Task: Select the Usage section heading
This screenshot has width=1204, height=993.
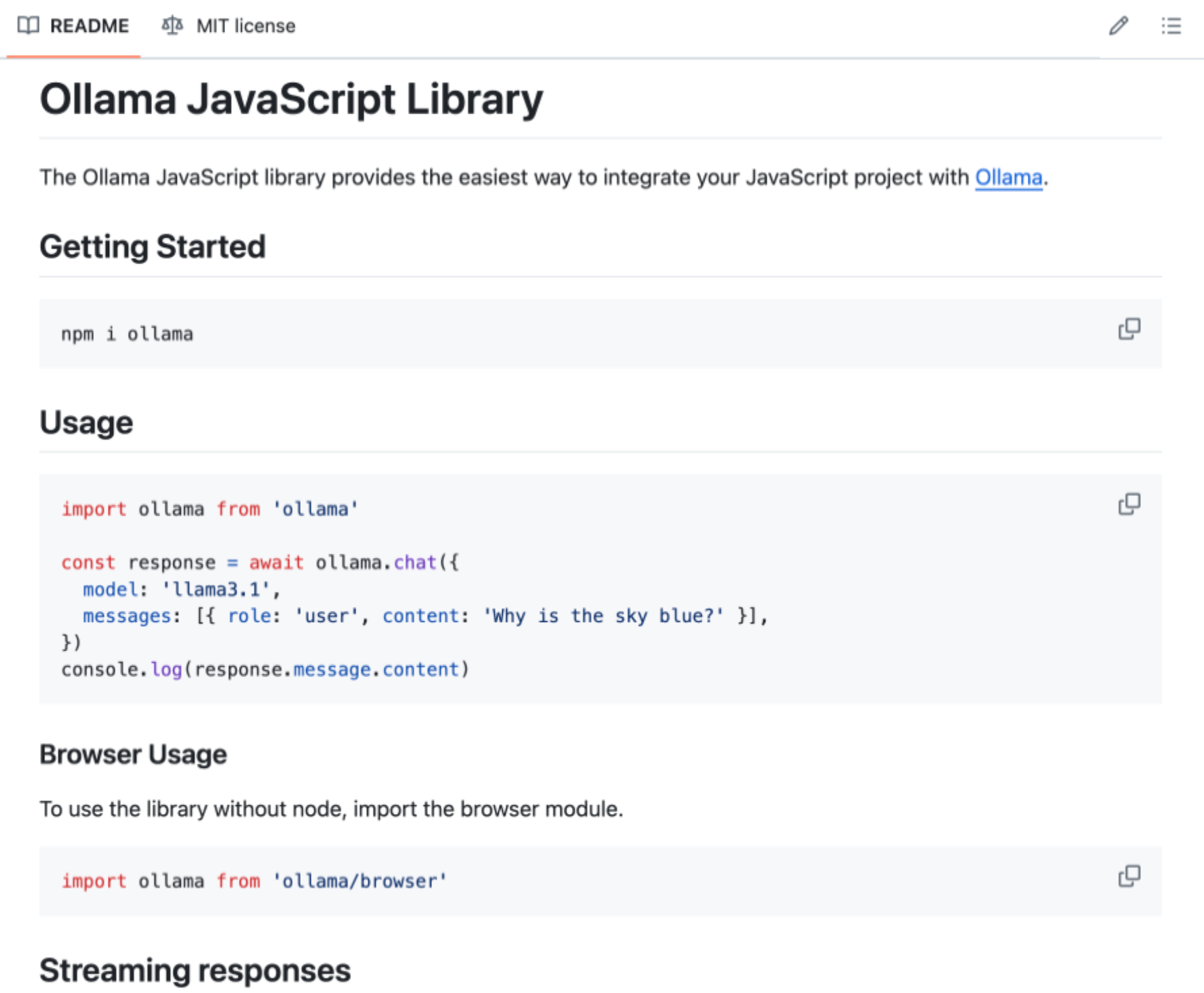Action: (x=87, y=421)
